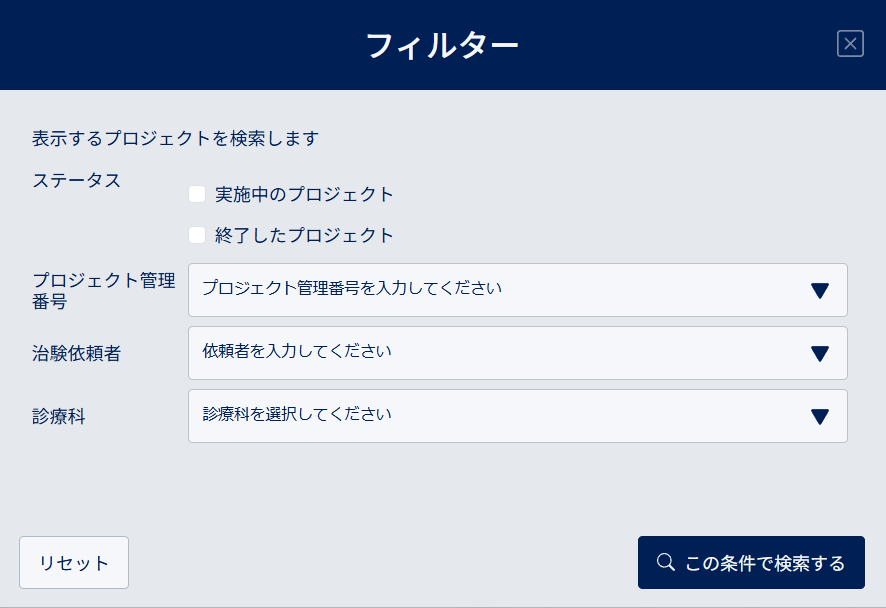Close the フィルター dialog with X icon

(x=850, y=44)
